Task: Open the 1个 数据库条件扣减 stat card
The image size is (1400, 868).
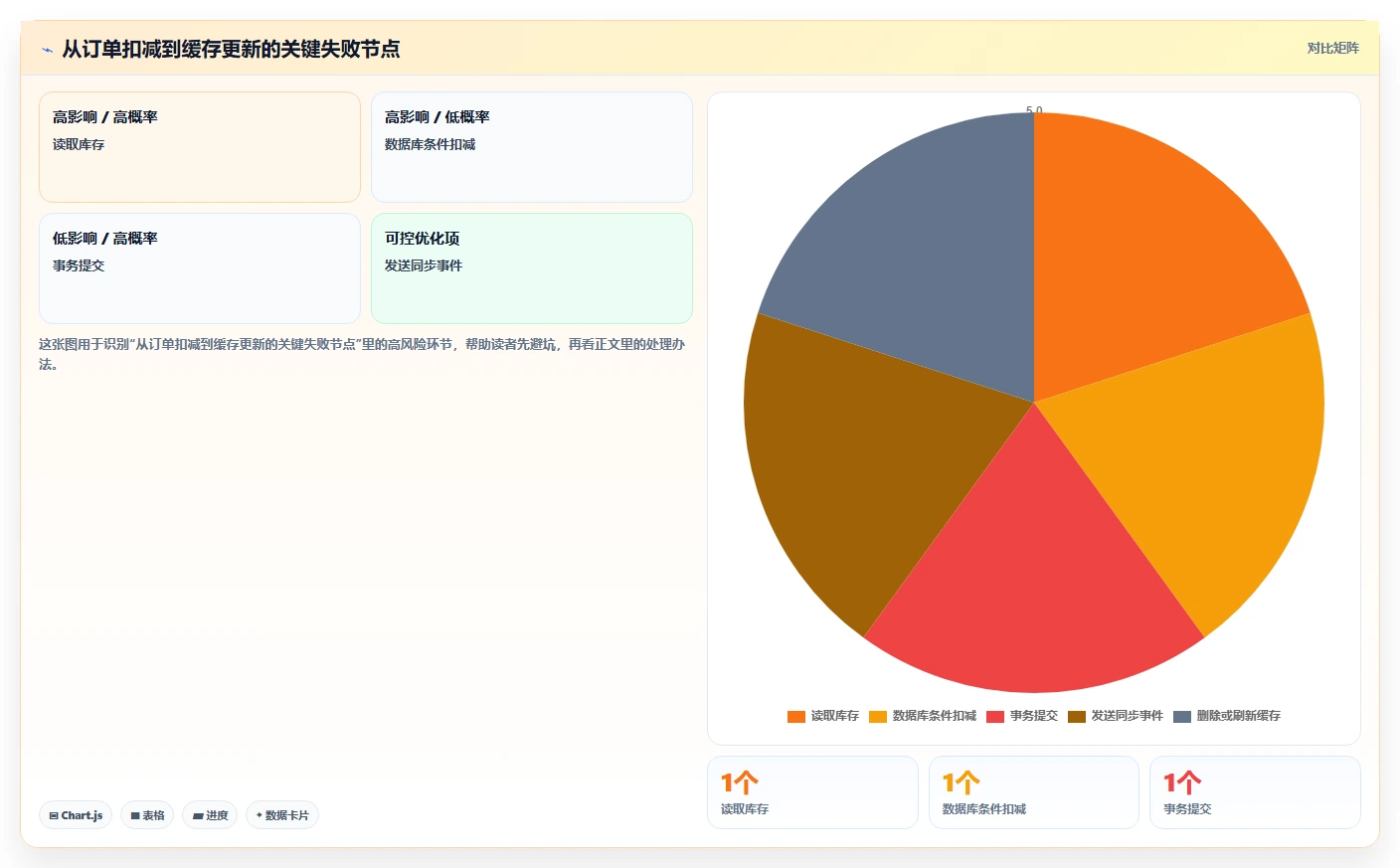Action: click(x=1034, y=792)
